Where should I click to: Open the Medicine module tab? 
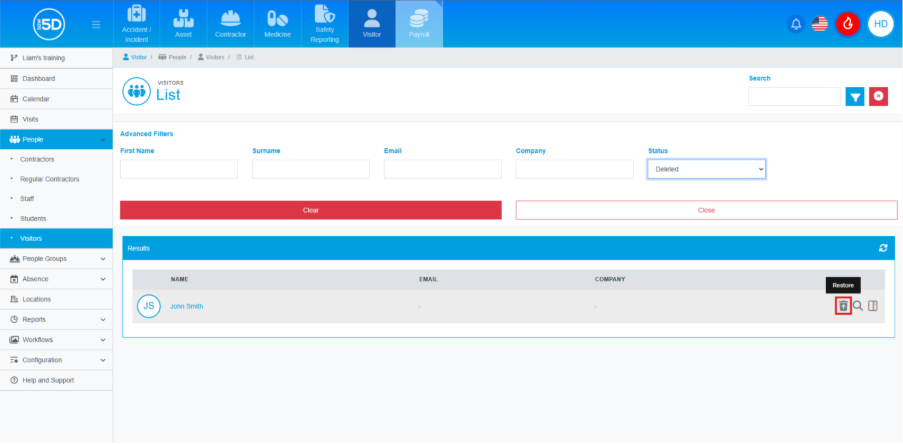point(278,24)
